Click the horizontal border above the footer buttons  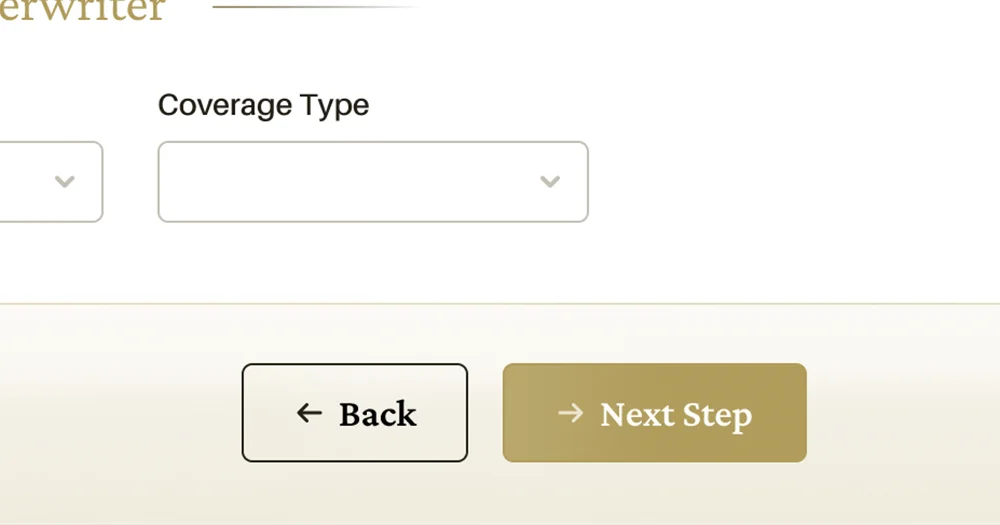click(x=500, y=303)
